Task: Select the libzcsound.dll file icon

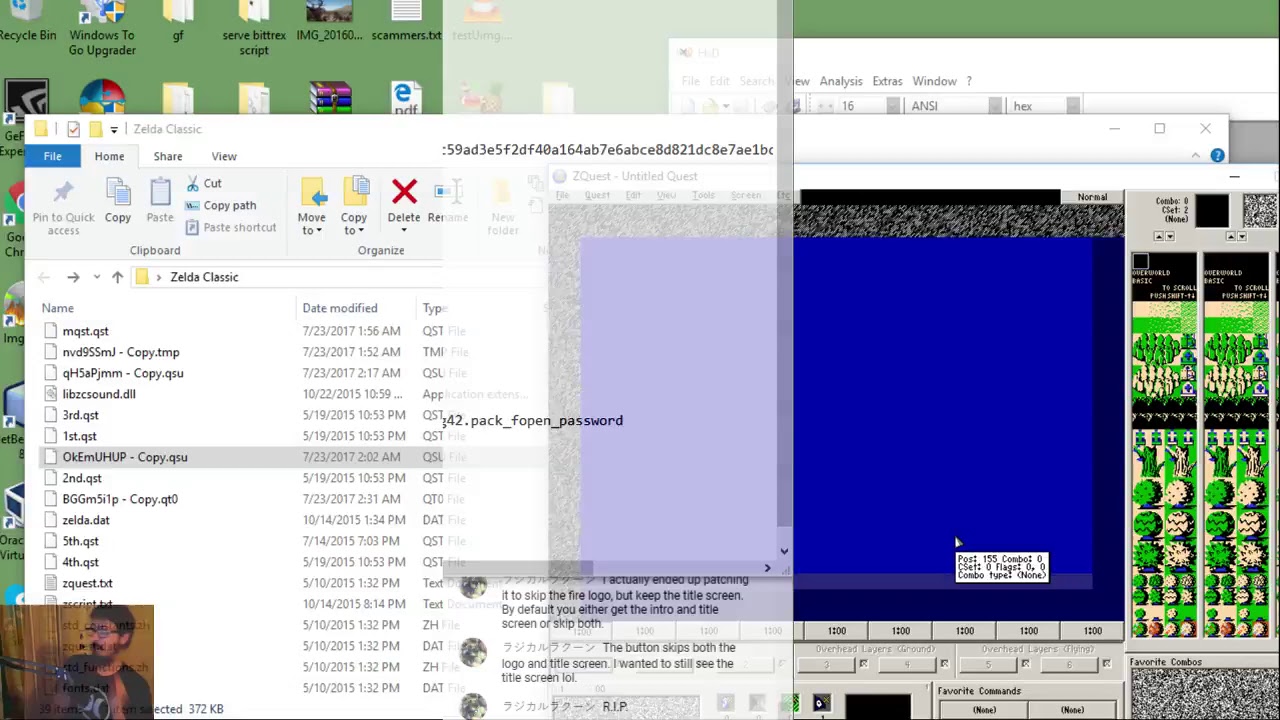Action: tap(51, 394)
